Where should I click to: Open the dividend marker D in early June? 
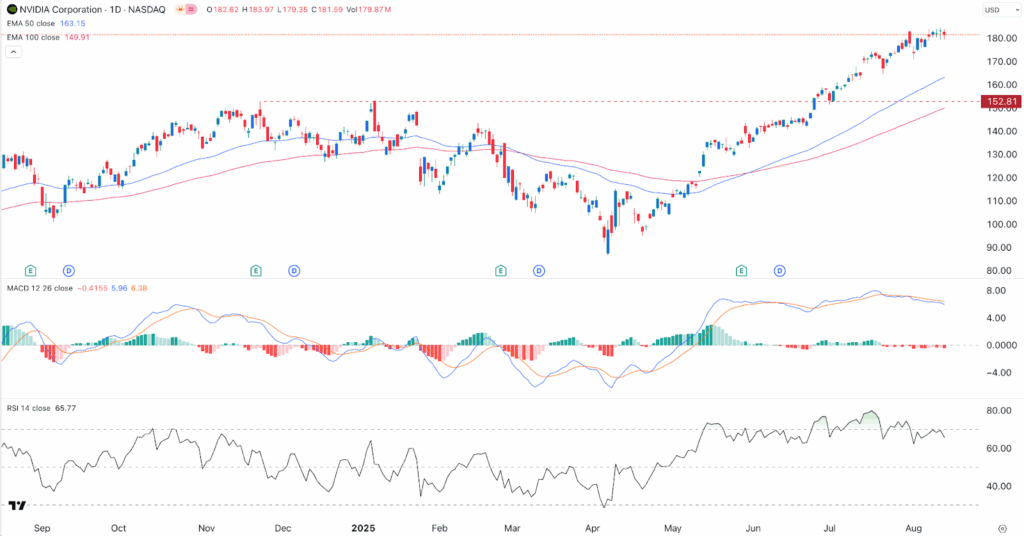tap(780, 270)
